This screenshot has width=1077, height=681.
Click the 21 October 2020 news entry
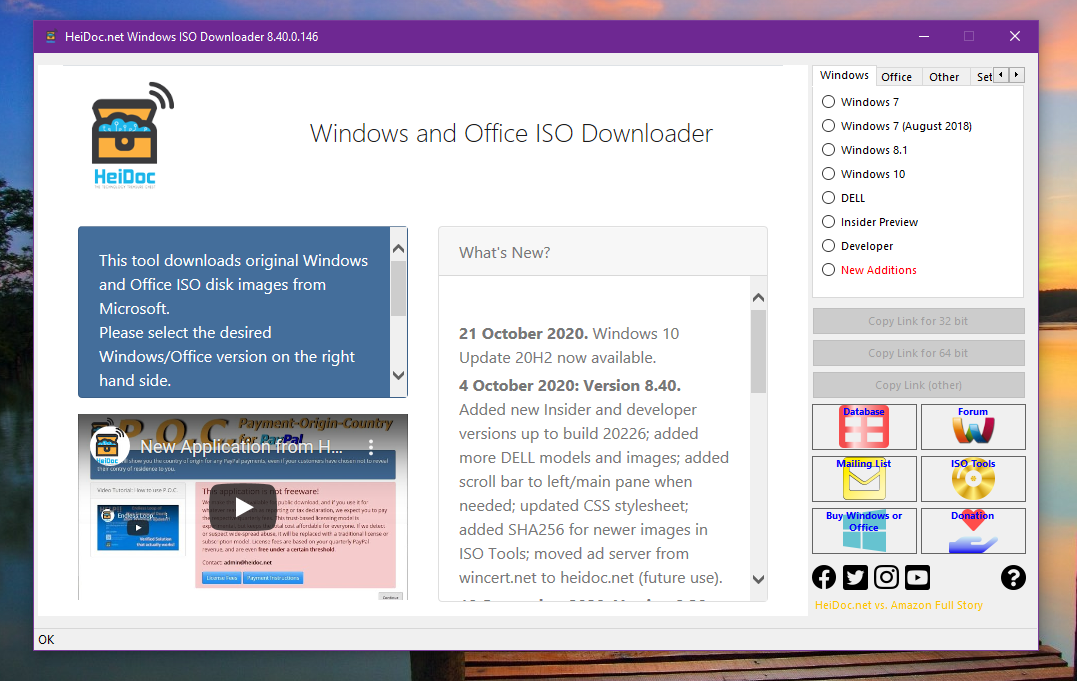tap(569, 346)
